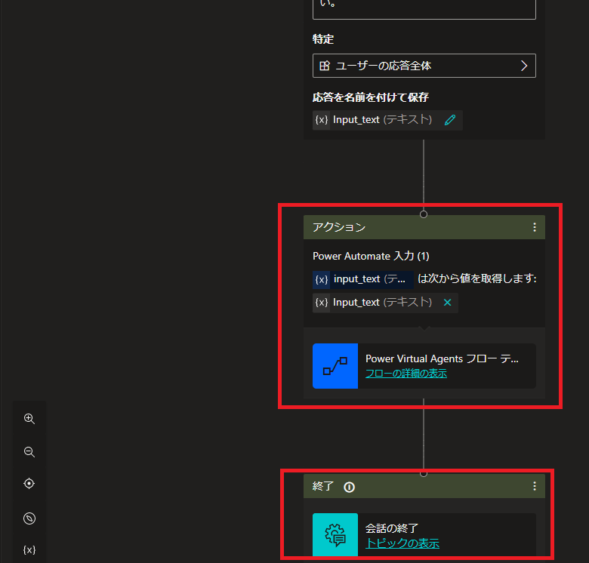Viewport: 589px width, 563px height.
Task: Open the アクション node three-dot menu
Action: pyautogui.click(x=535, y=227)
